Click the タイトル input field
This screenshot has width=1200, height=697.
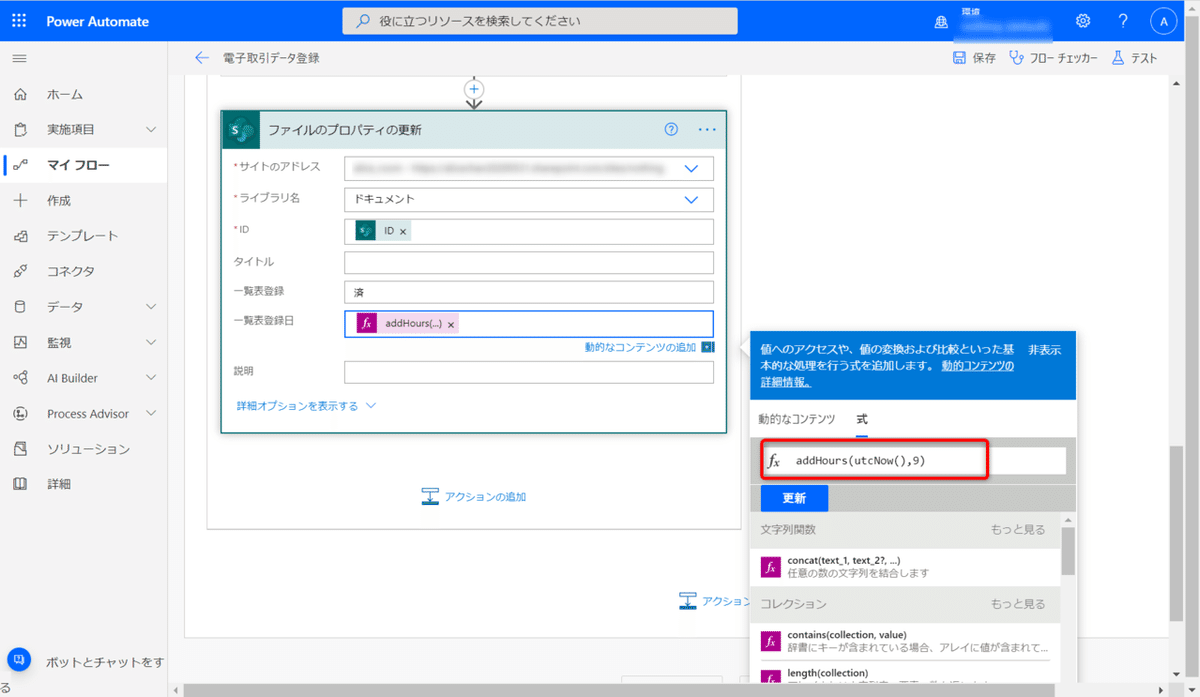[529, 262]
